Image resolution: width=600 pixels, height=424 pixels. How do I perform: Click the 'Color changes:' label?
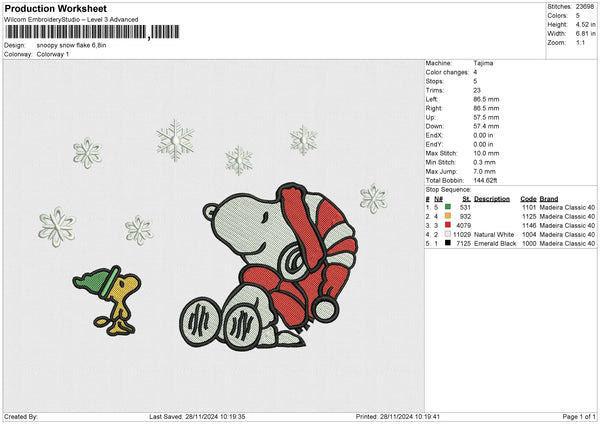coord(447,72)
